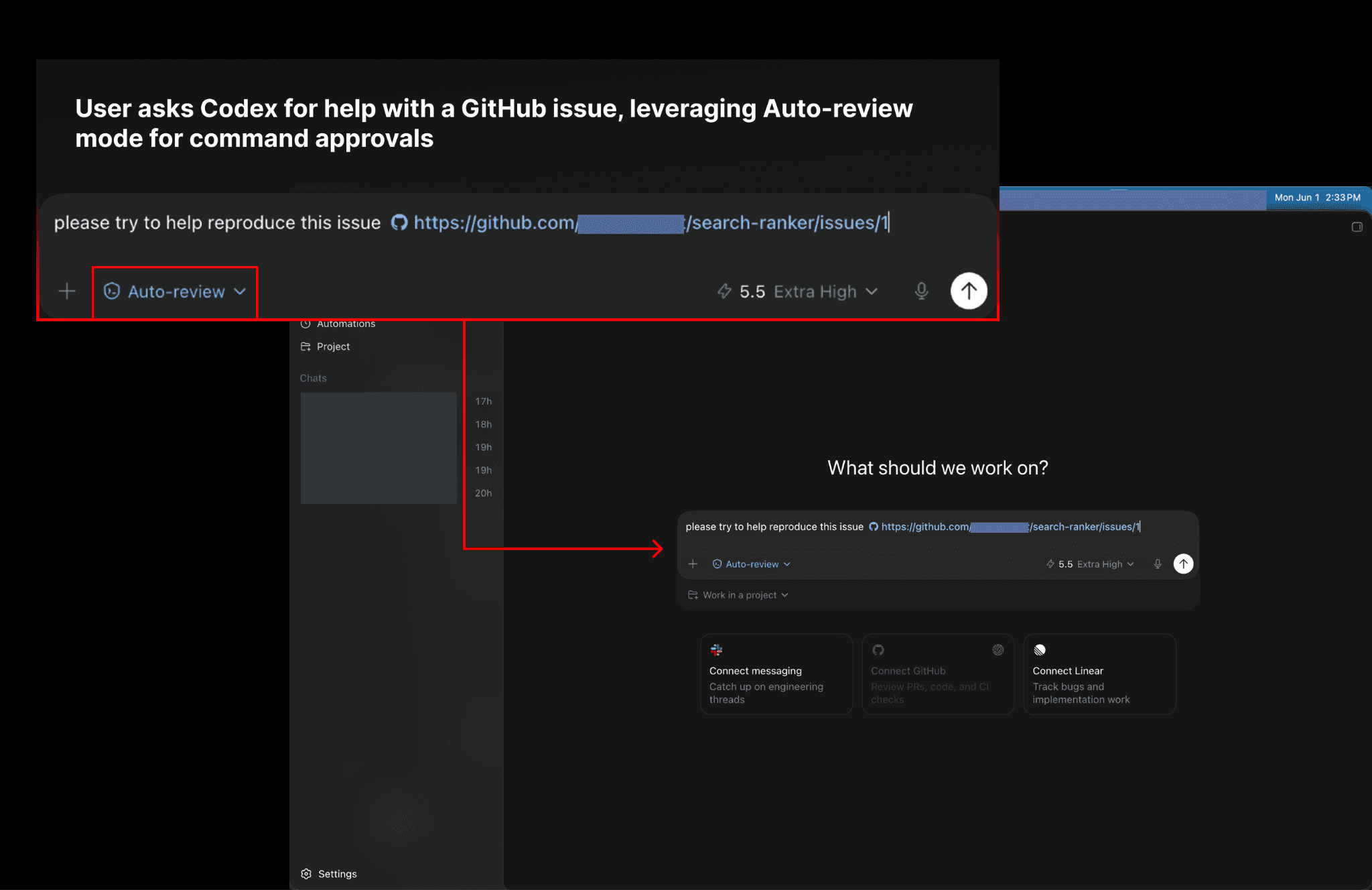Open the Connect Linear card
This screenshot has width=1372, height=890.
1099,674
